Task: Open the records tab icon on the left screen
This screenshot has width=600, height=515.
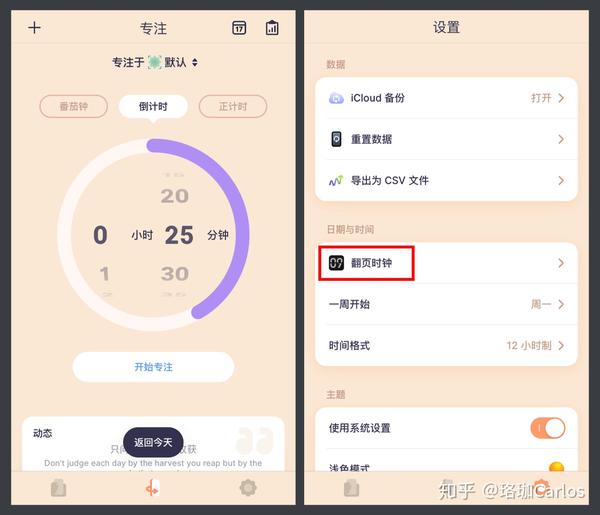Action: [x=58, y=488]
